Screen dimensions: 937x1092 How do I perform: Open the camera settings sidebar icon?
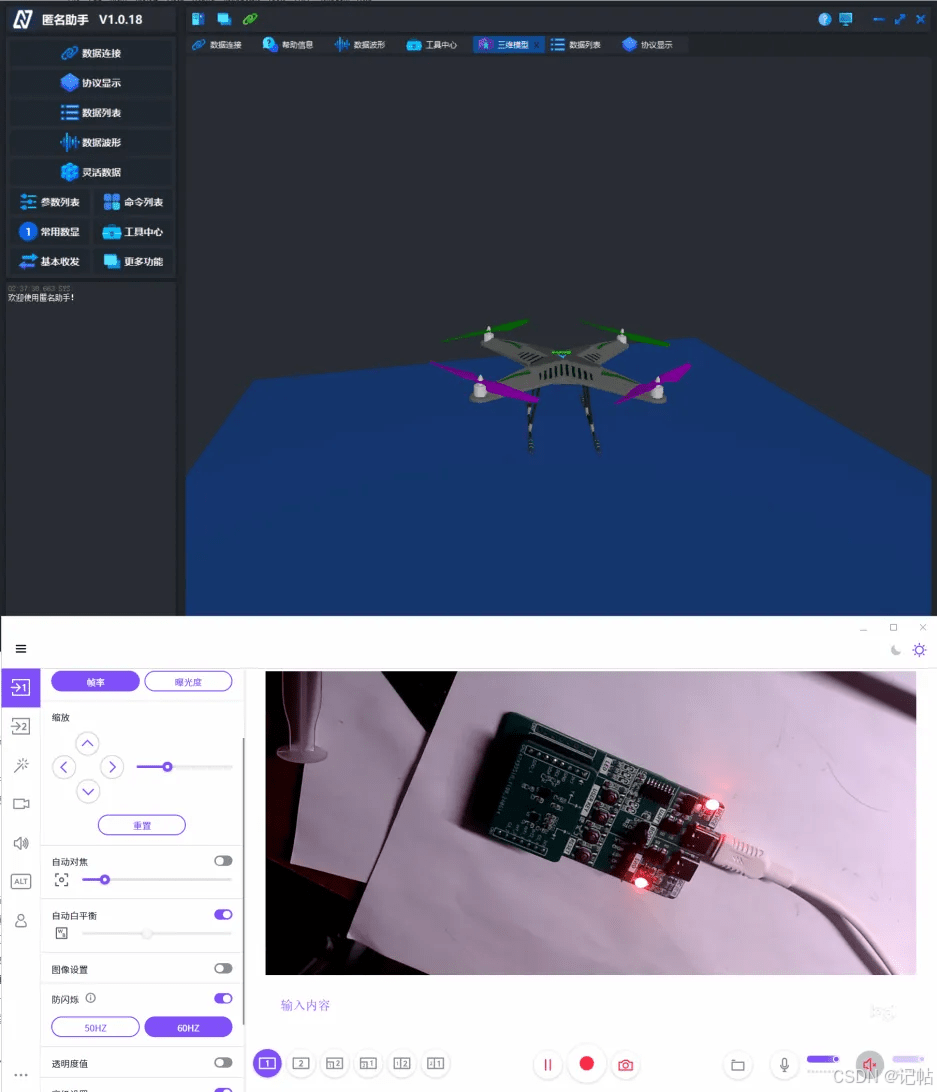21,804
